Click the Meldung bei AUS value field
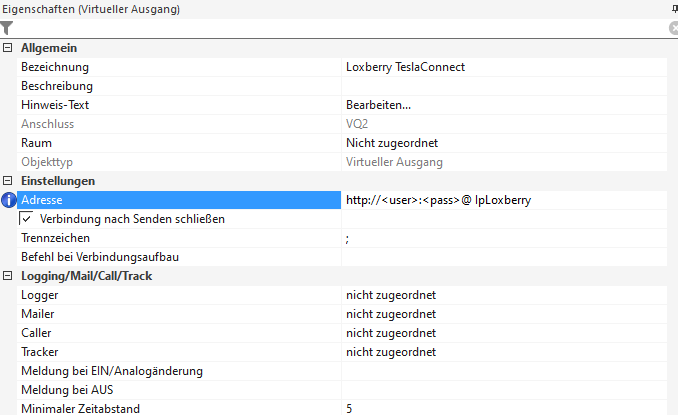 click(x=504, y=390)
